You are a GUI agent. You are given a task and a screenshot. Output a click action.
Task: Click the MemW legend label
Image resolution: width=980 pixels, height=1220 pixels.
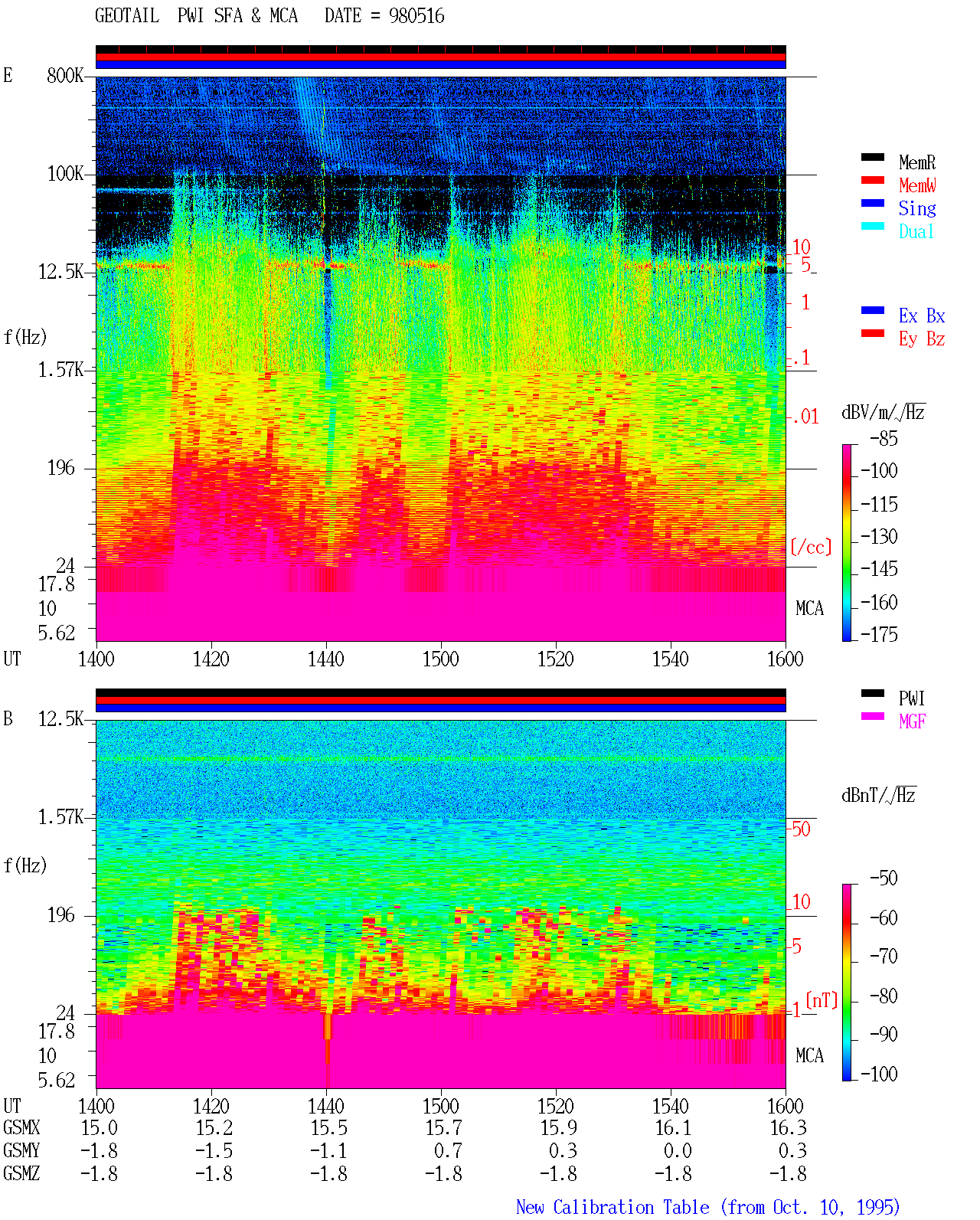click(917, 185)
